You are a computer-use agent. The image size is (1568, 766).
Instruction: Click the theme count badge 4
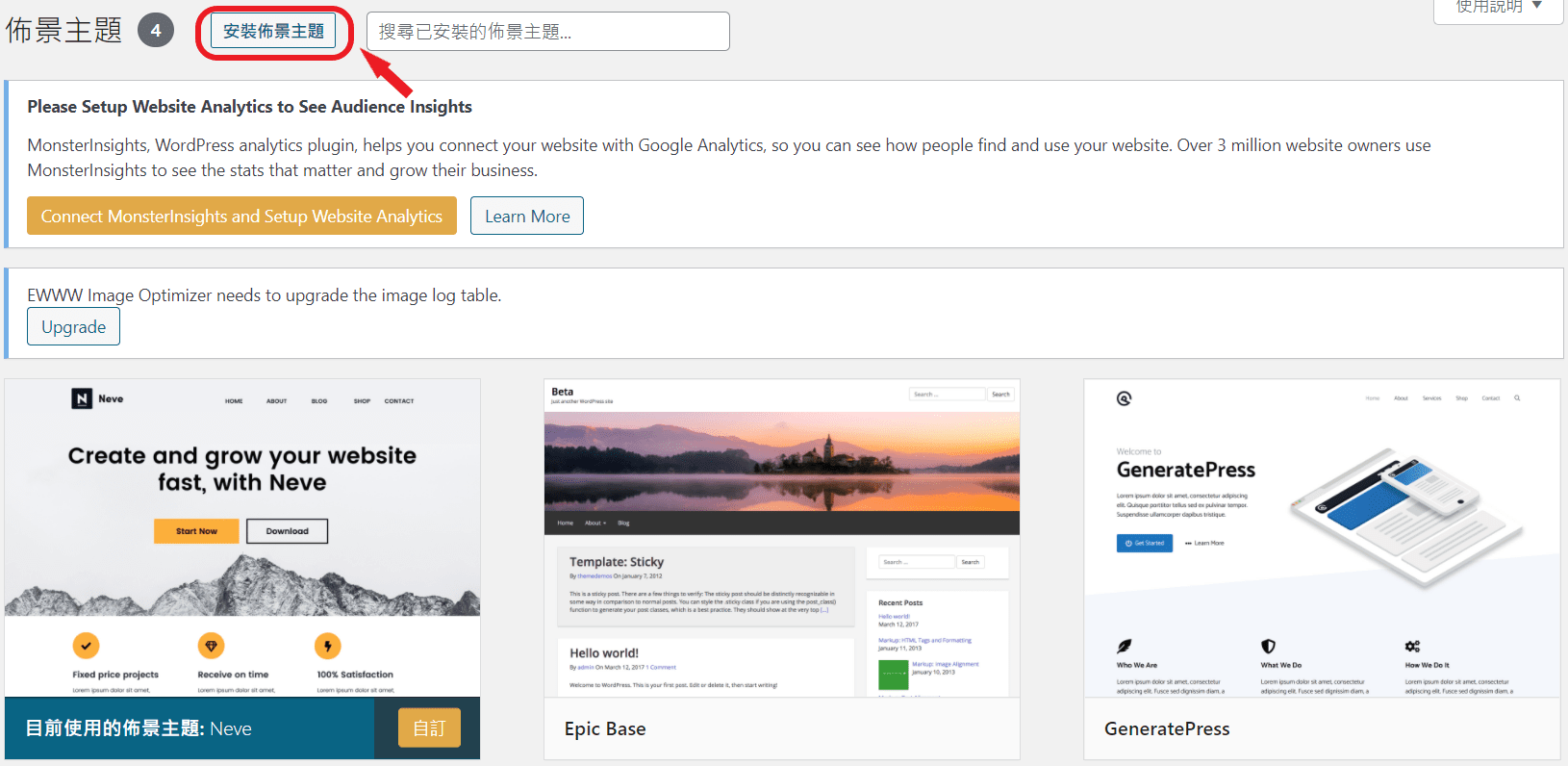click(x=156, y=31)
